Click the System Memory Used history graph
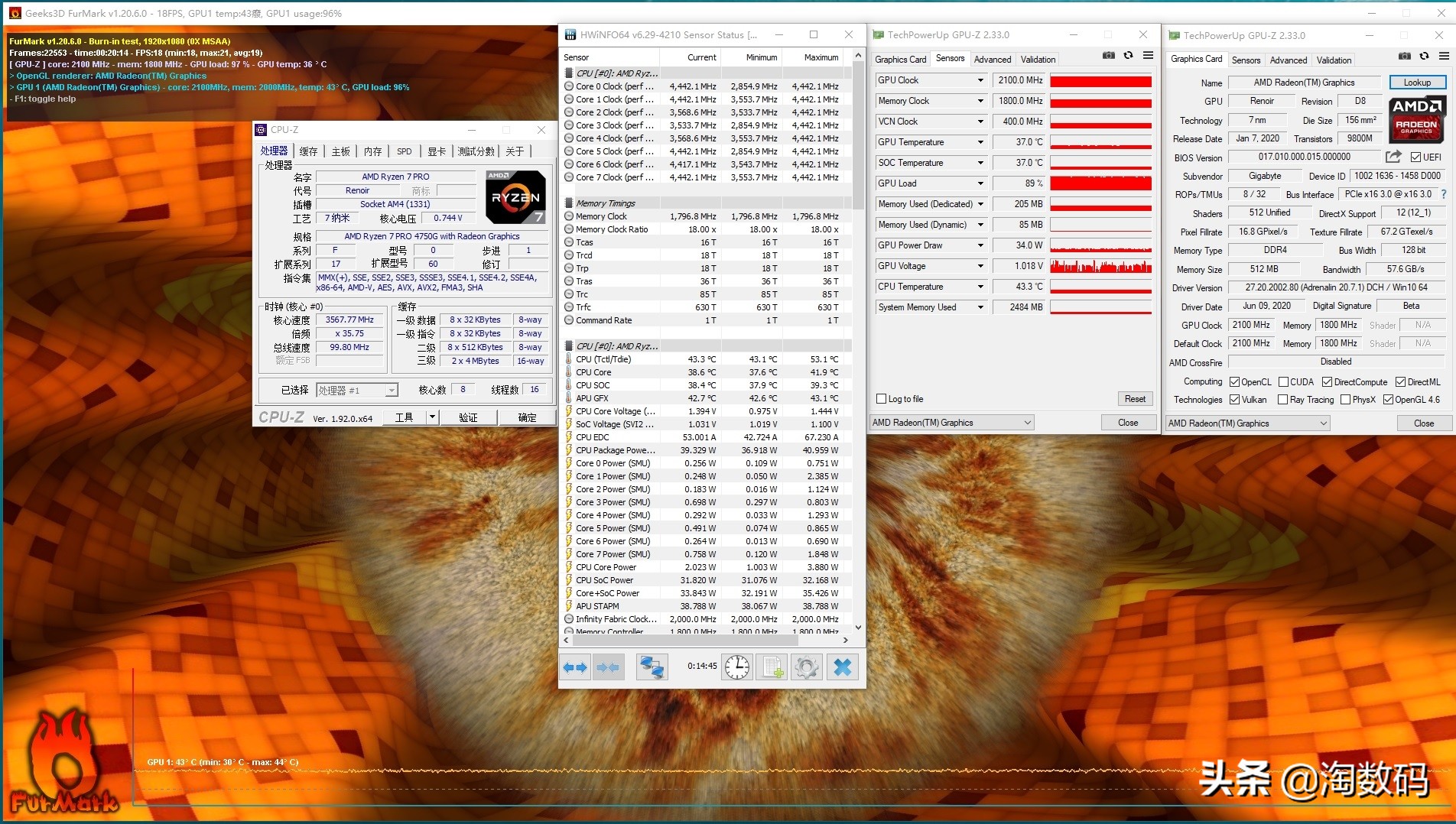This screenshot has height=824, width=1456. [x=1100, y=307]
